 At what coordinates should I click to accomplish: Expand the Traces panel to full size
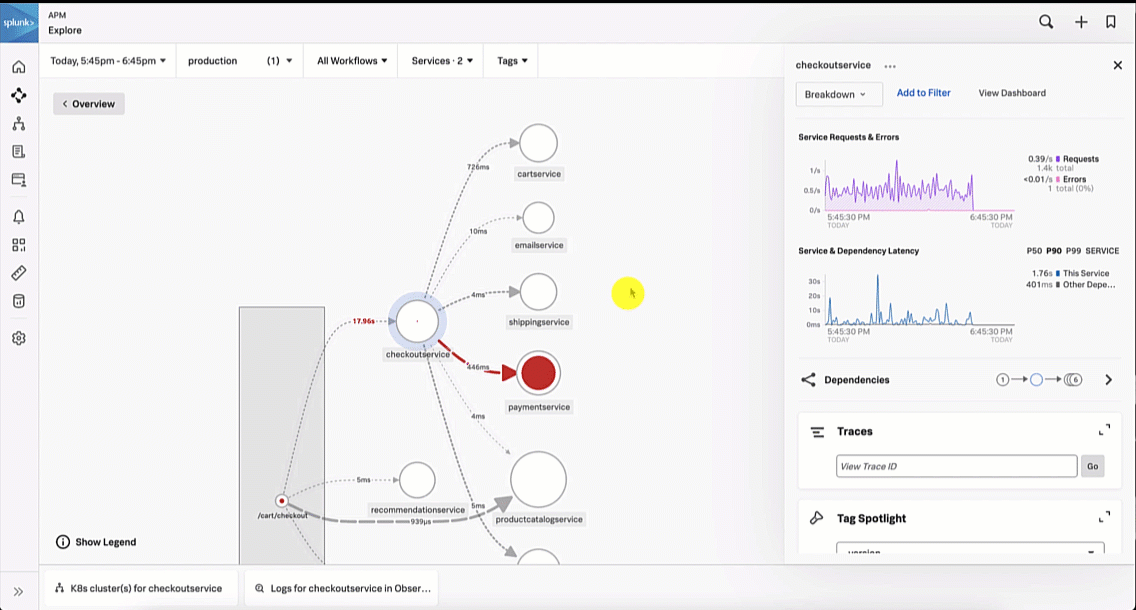1104,431
